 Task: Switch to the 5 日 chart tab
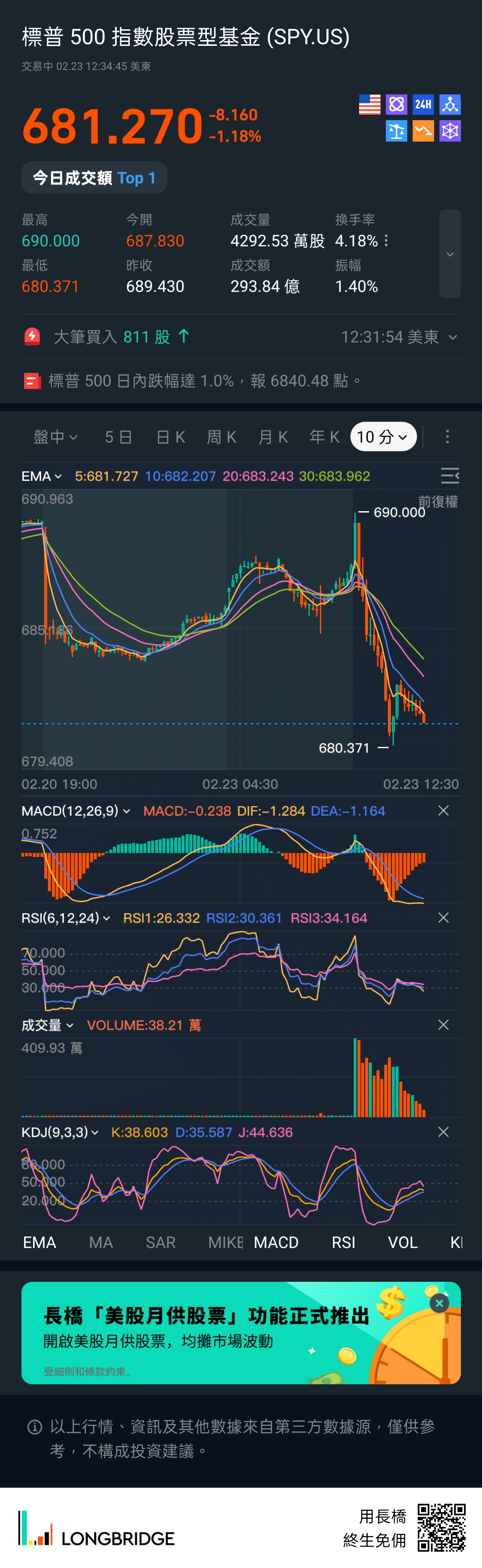coord(118,436)
